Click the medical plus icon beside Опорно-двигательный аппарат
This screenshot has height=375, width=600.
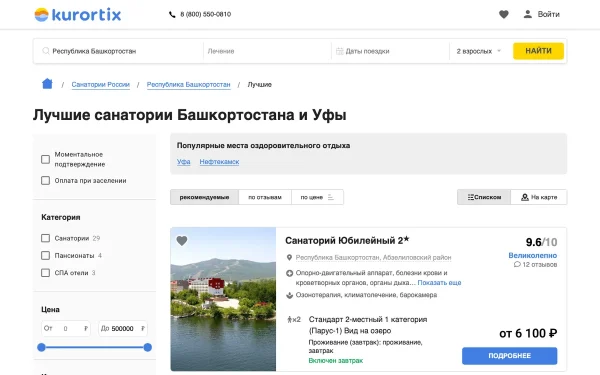289,273
